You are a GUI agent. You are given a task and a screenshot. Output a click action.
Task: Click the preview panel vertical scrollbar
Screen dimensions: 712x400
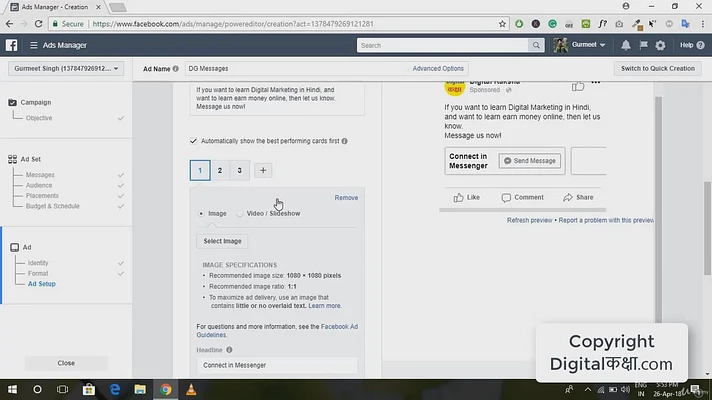(658, 209)
